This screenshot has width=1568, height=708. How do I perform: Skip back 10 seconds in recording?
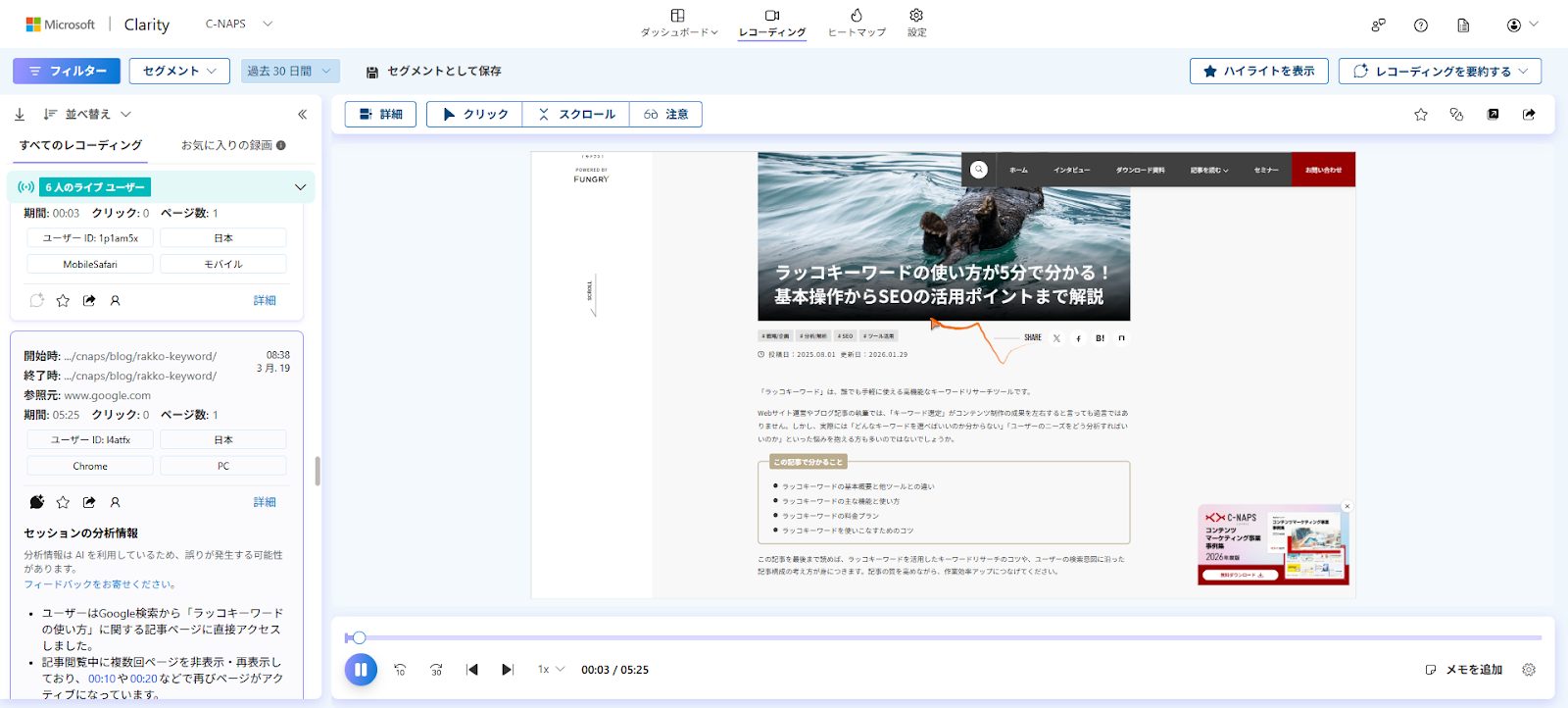click(x=400, y=670)
